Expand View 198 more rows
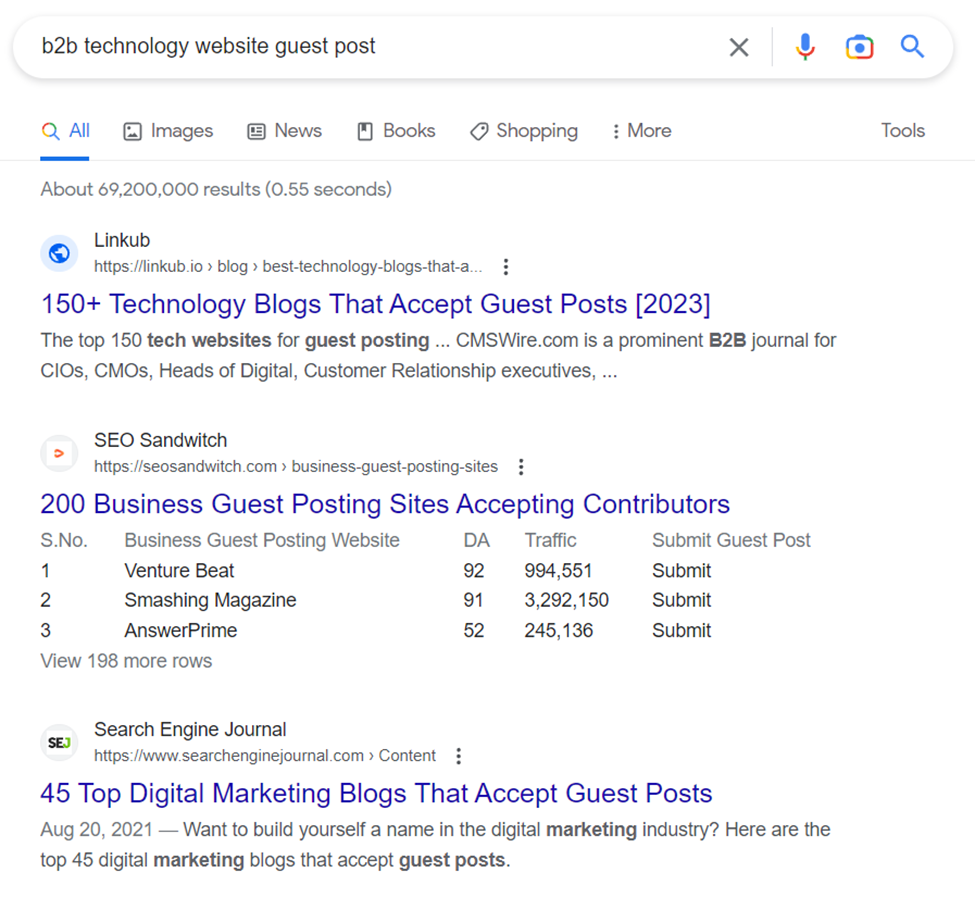The height and width of the screenshot is (897, 975). (126, 661)
